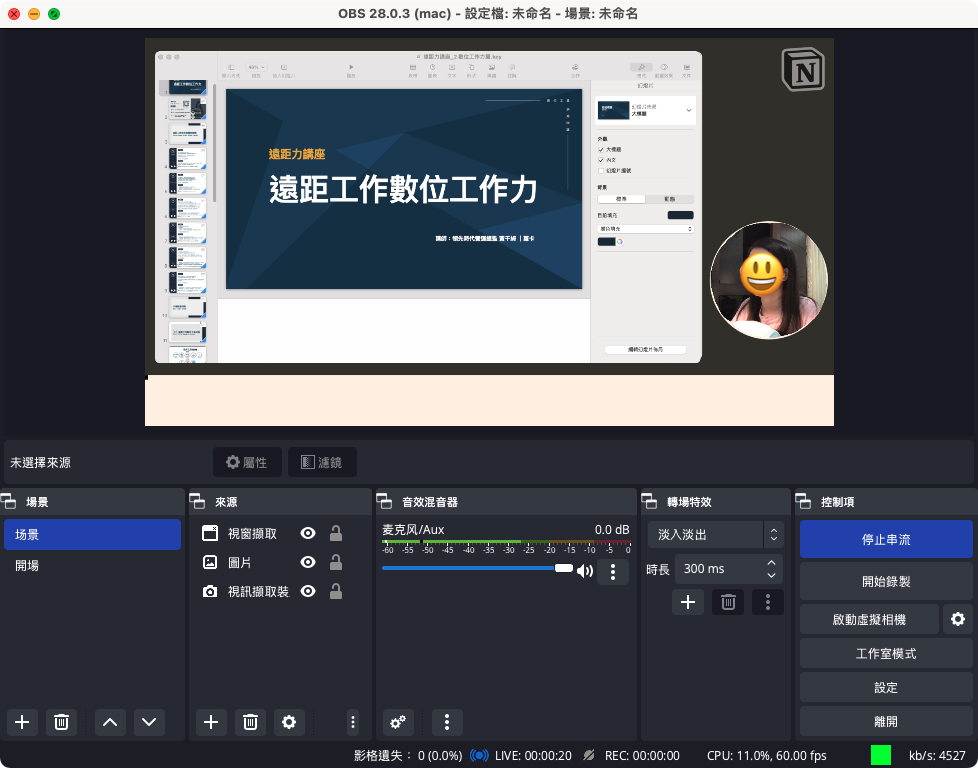The image size is (978, 768).
Task: Click the green connection status square
Action: click(881, 755)
